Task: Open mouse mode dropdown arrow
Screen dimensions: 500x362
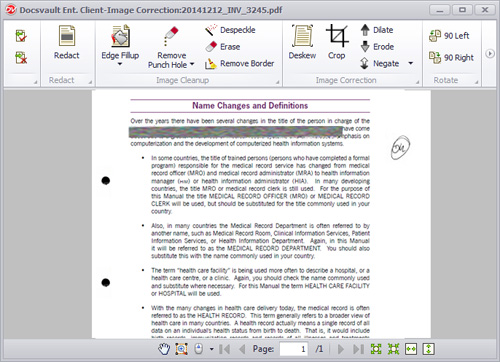Action: (211, 349)
